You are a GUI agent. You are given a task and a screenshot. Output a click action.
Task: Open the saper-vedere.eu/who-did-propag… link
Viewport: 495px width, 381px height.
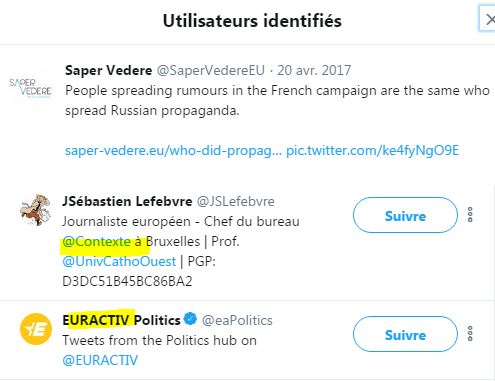173,151
